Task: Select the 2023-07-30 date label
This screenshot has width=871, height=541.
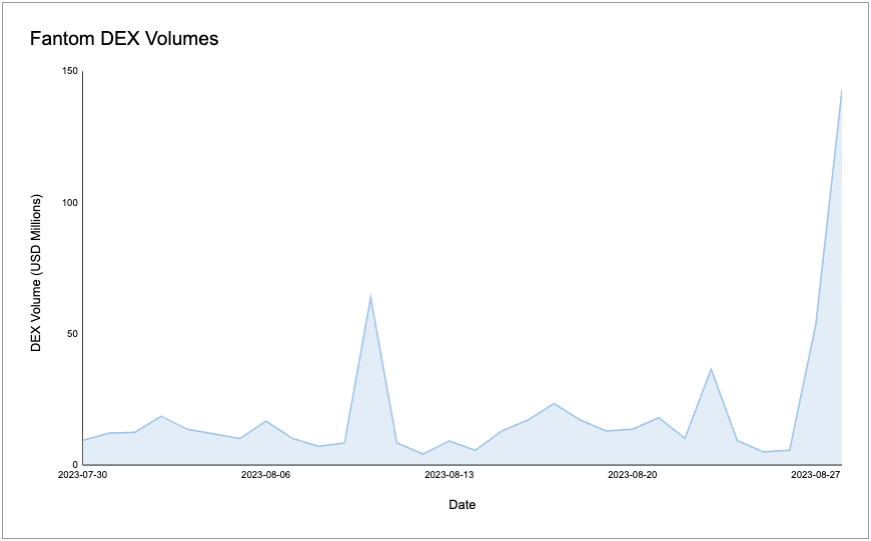Action: pos(83,475)
